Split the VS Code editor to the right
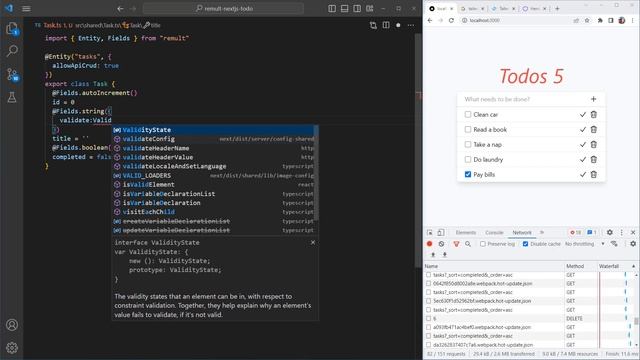The width and height of the screenshot is (640, 360). (x=386, y=25)
